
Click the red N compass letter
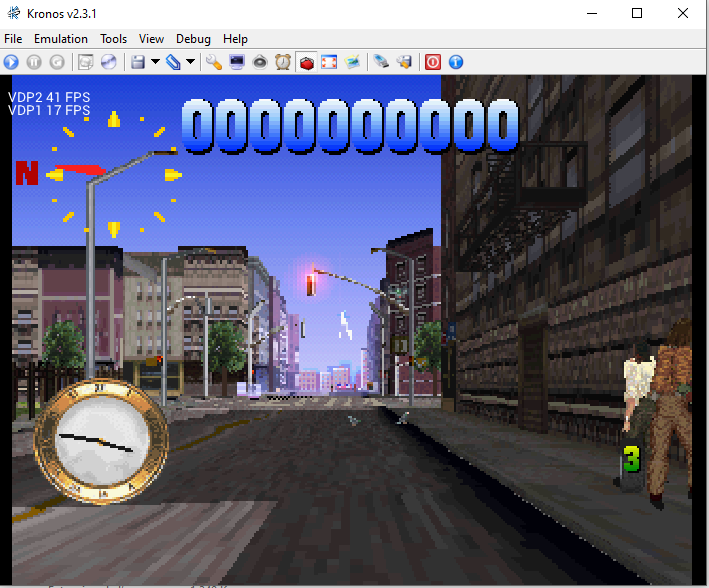coord(27,173)
